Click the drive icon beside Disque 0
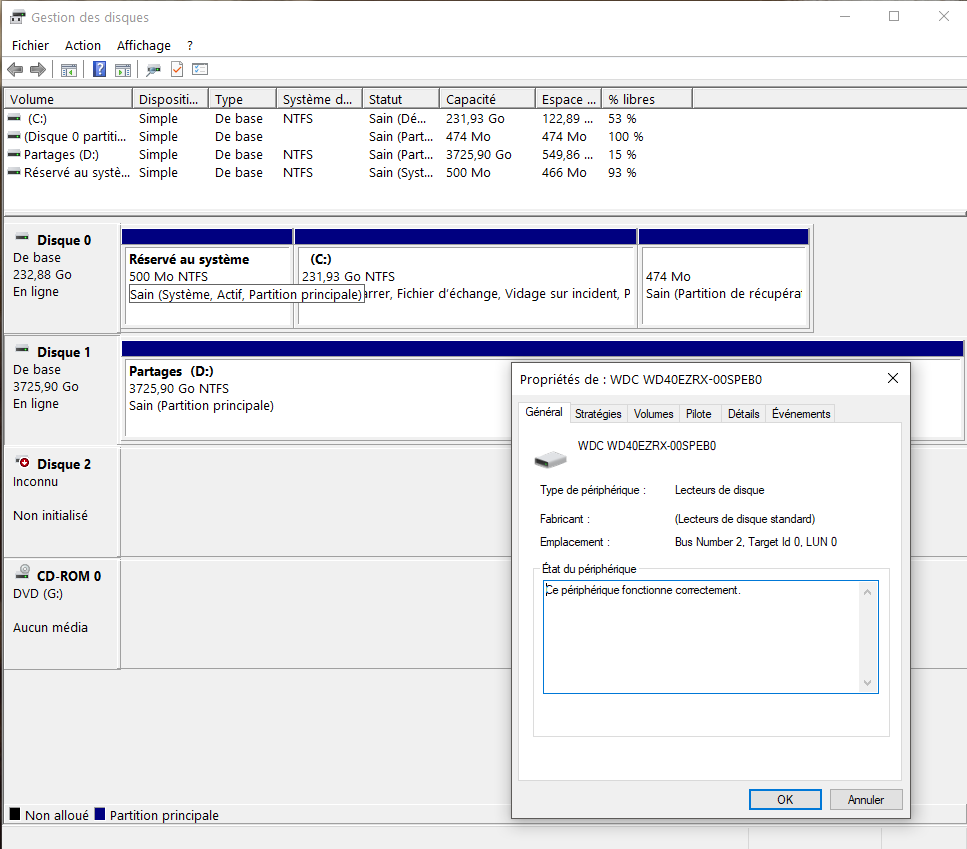967x849 pixels. (22, 237)
